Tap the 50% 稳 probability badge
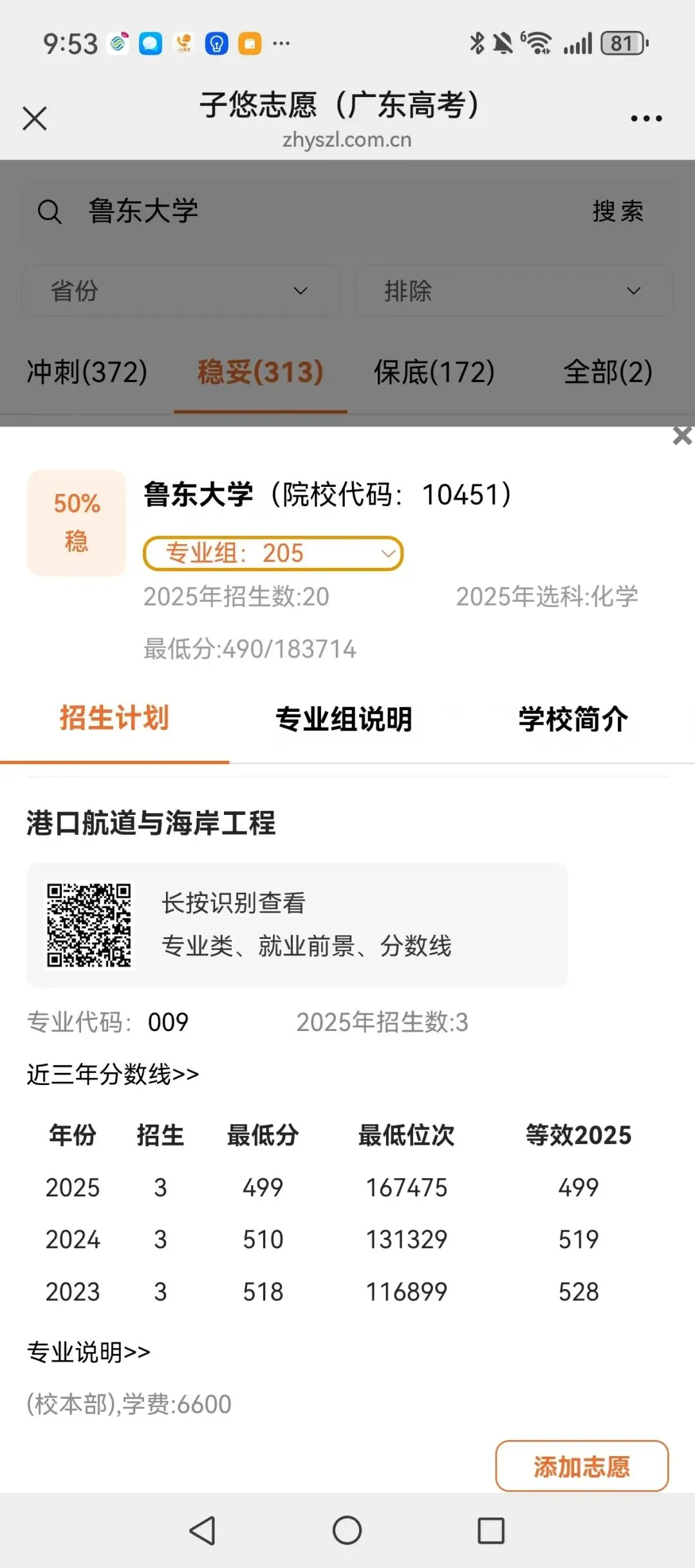The height and width of the screenshot is (1568, 695). coord(77,522)
